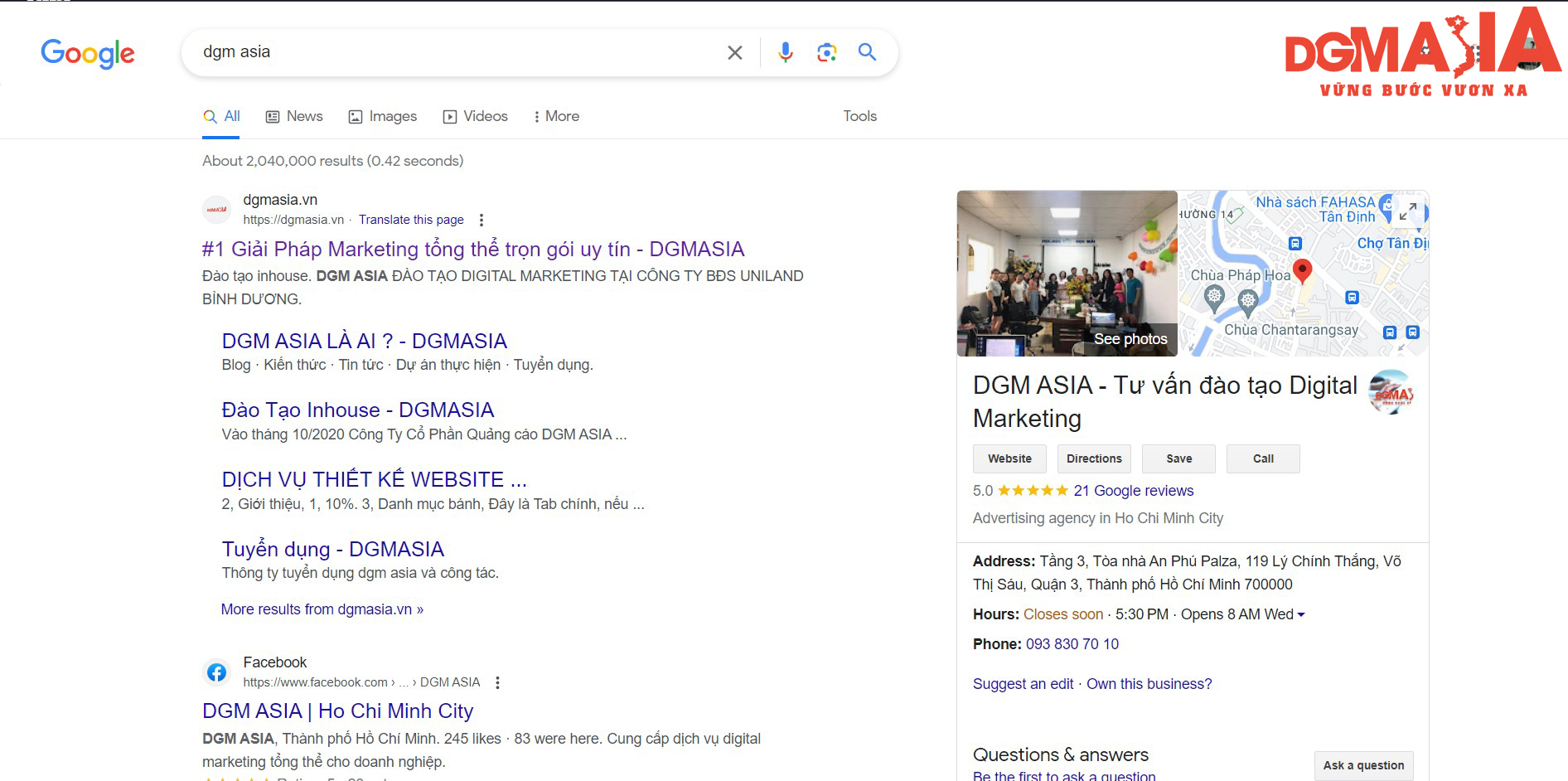Click the Directions button

click(1094, 458)
